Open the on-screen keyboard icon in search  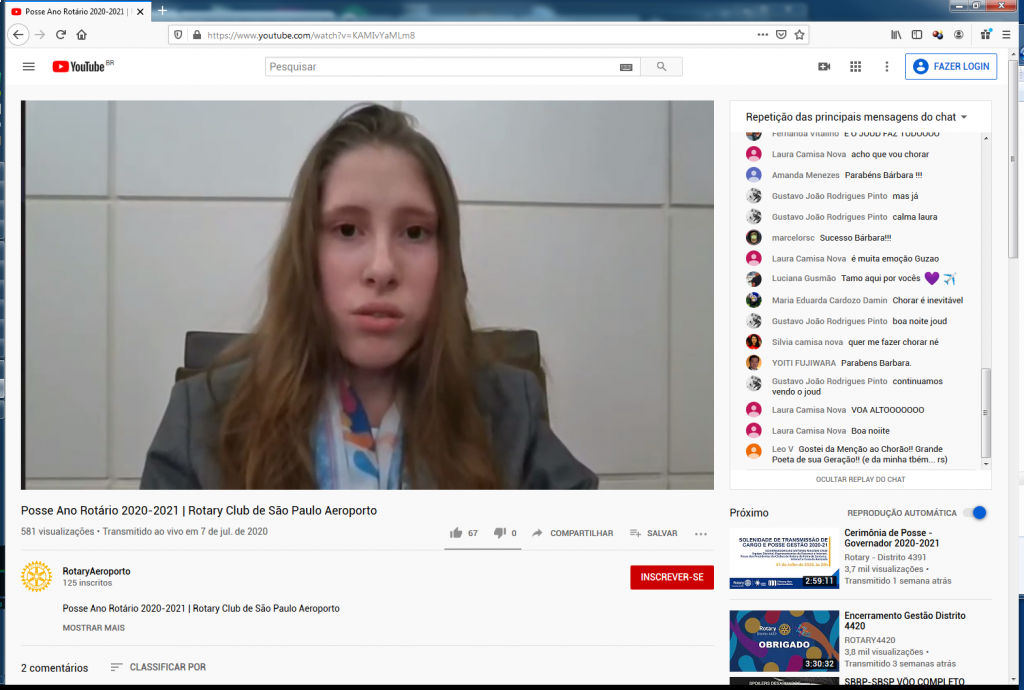pyautogui.click(x=626, y=67)
